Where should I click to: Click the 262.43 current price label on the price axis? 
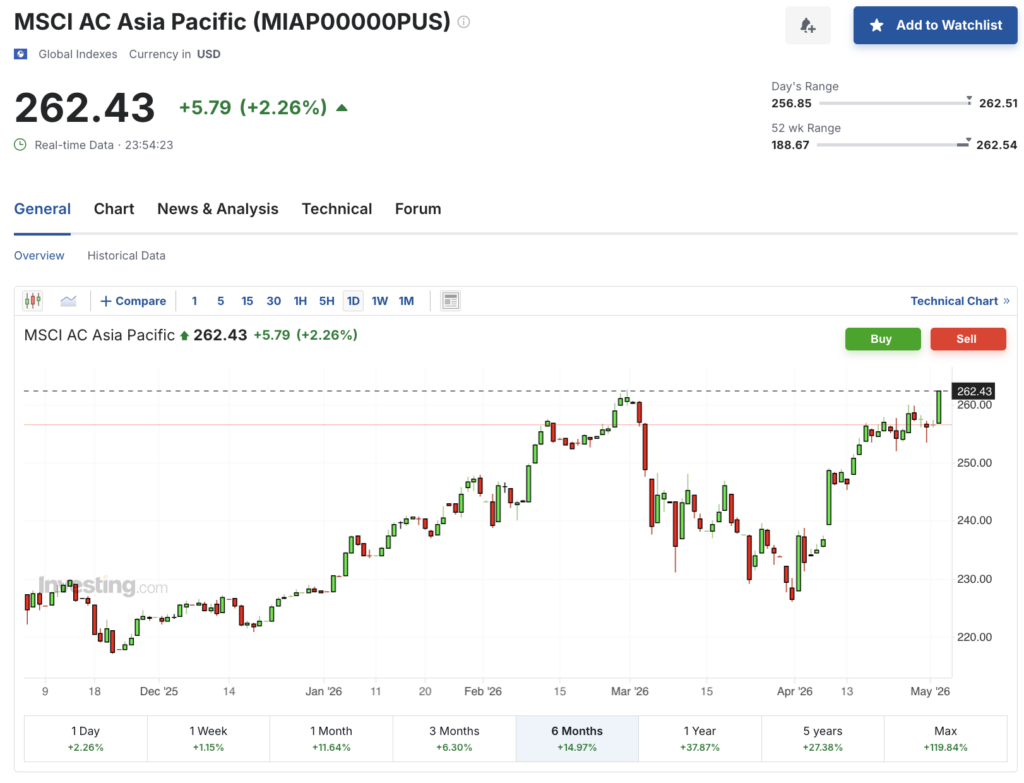pyautogui.click(x=974, y=391)
